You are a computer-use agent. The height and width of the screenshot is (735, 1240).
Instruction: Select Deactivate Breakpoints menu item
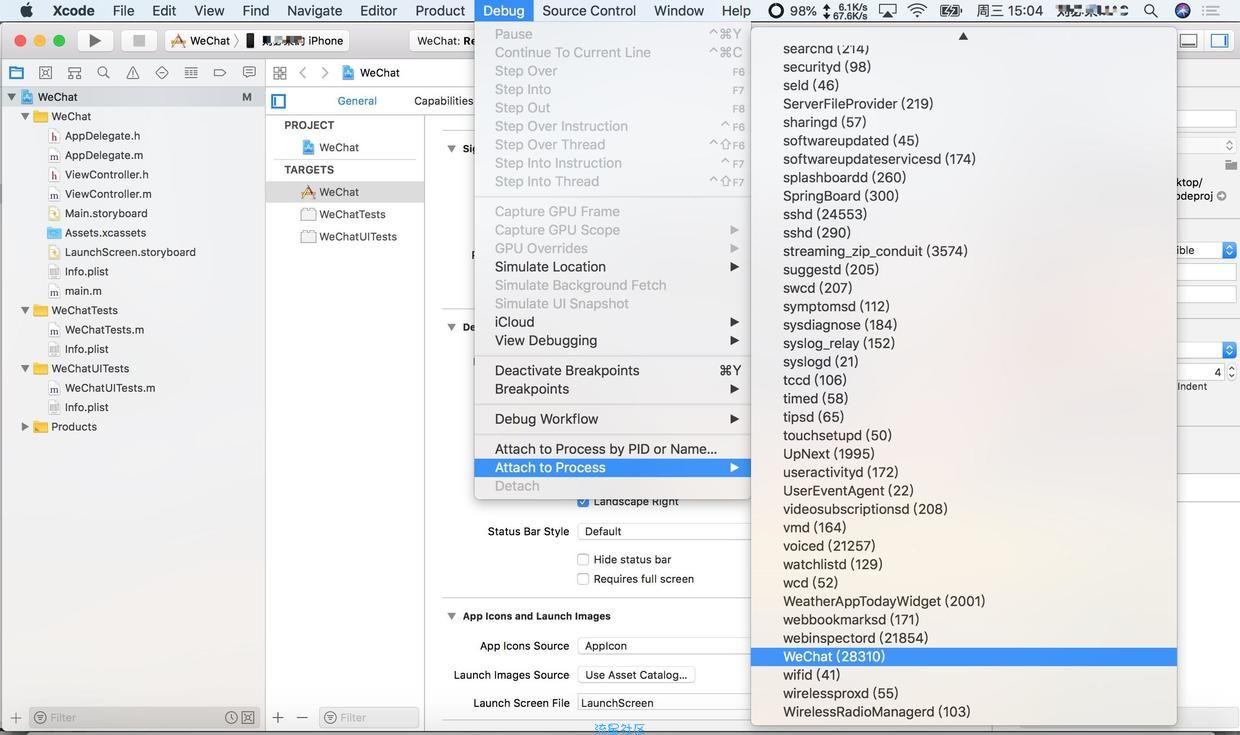(x=612, y=370)
